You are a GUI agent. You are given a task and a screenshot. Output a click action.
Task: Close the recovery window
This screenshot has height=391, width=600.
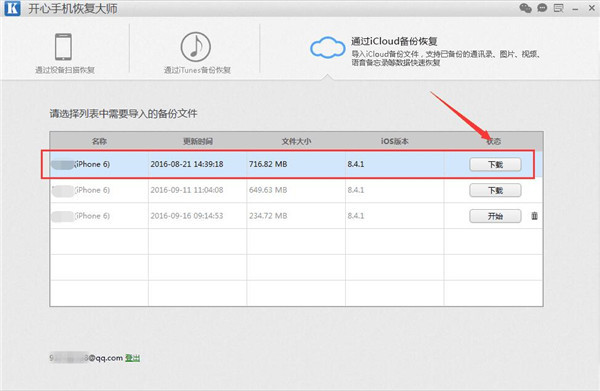[x=592, y=8]
